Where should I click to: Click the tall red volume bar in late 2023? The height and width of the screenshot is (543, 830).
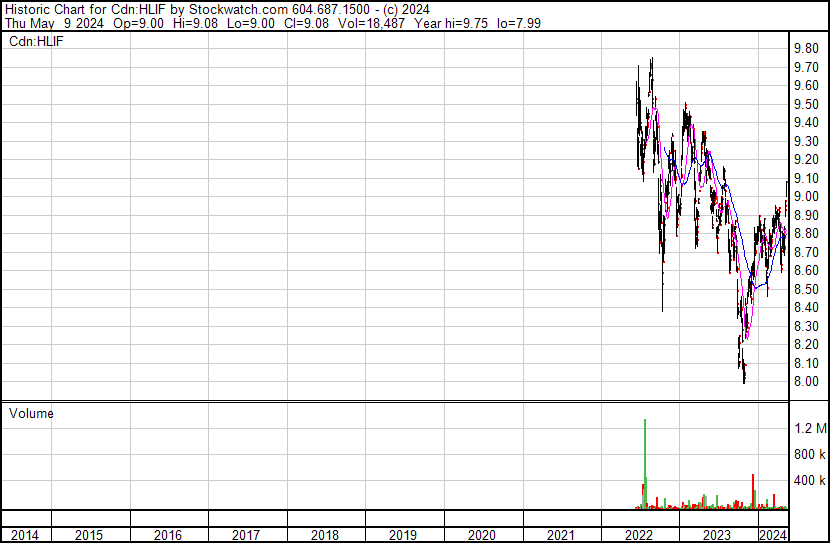(753, 492)
